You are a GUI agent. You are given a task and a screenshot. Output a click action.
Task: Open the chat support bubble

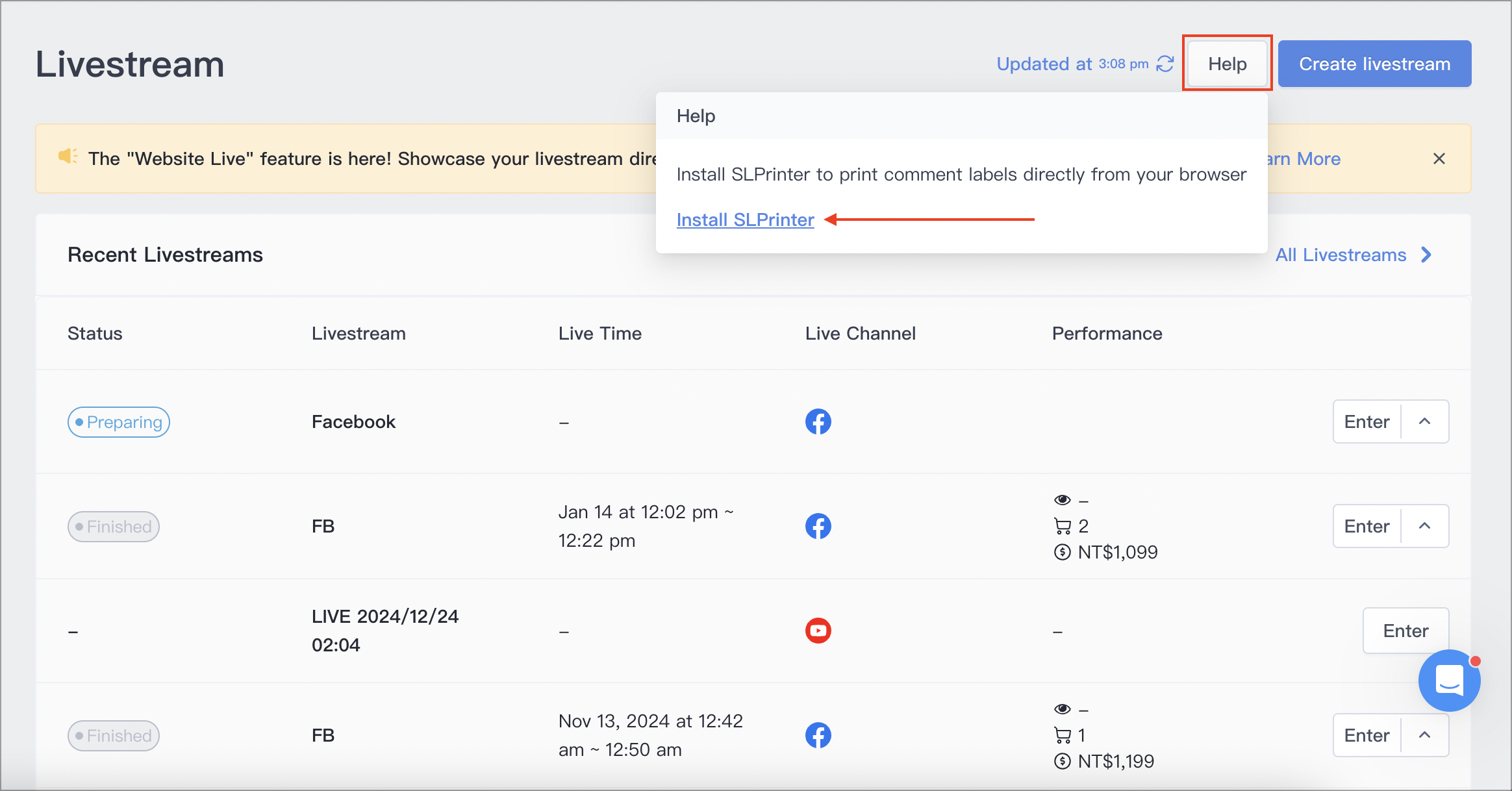pos(1449,681)
